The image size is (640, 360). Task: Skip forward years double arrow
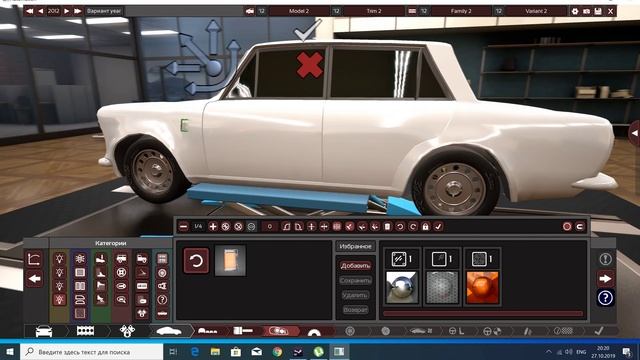pyautogui.click(x=78, y=11)
